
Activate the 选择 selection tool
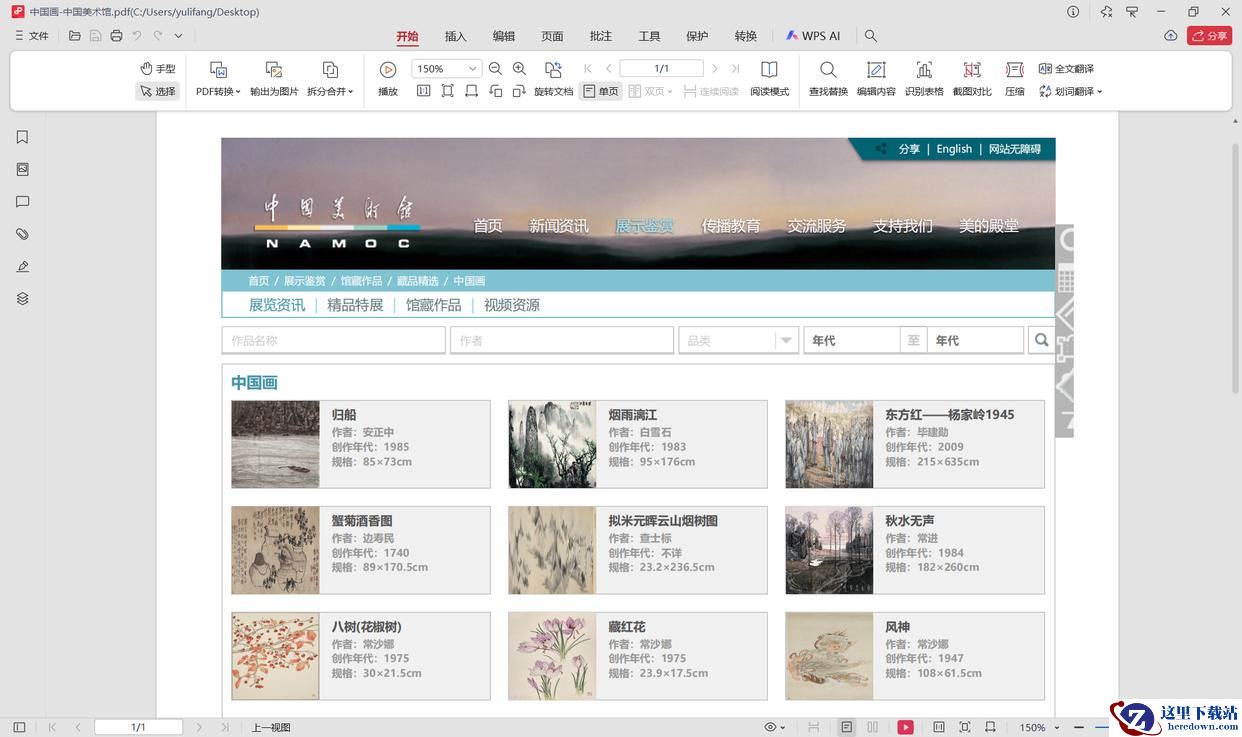(157, 91)
